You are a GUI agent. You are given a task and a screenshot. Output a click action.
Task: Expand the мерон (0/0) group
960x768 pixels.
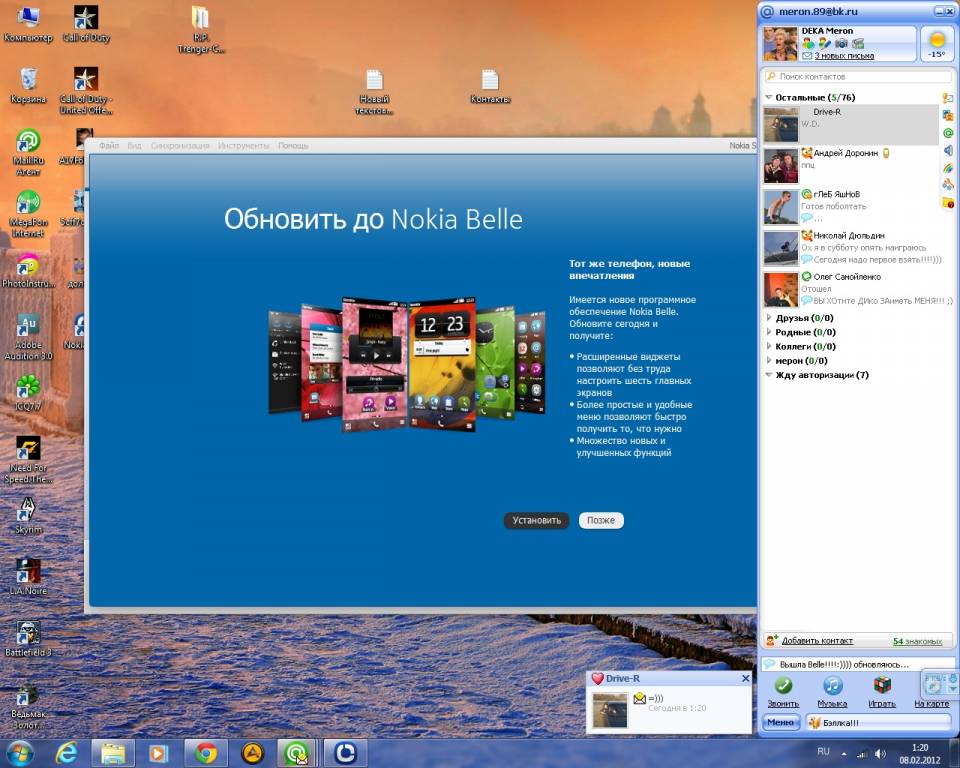tap(768, 361)
